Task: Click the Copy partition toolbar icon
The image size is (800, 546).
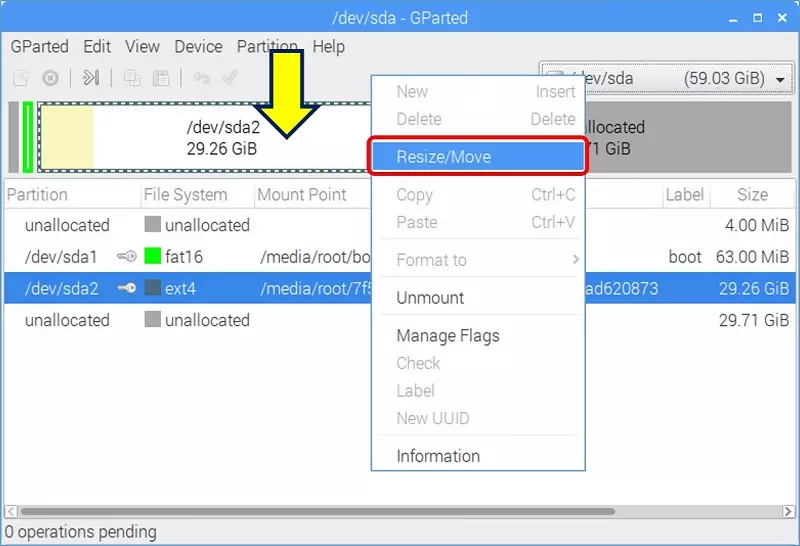Action: pyautogui.click(x=132, y=78)
